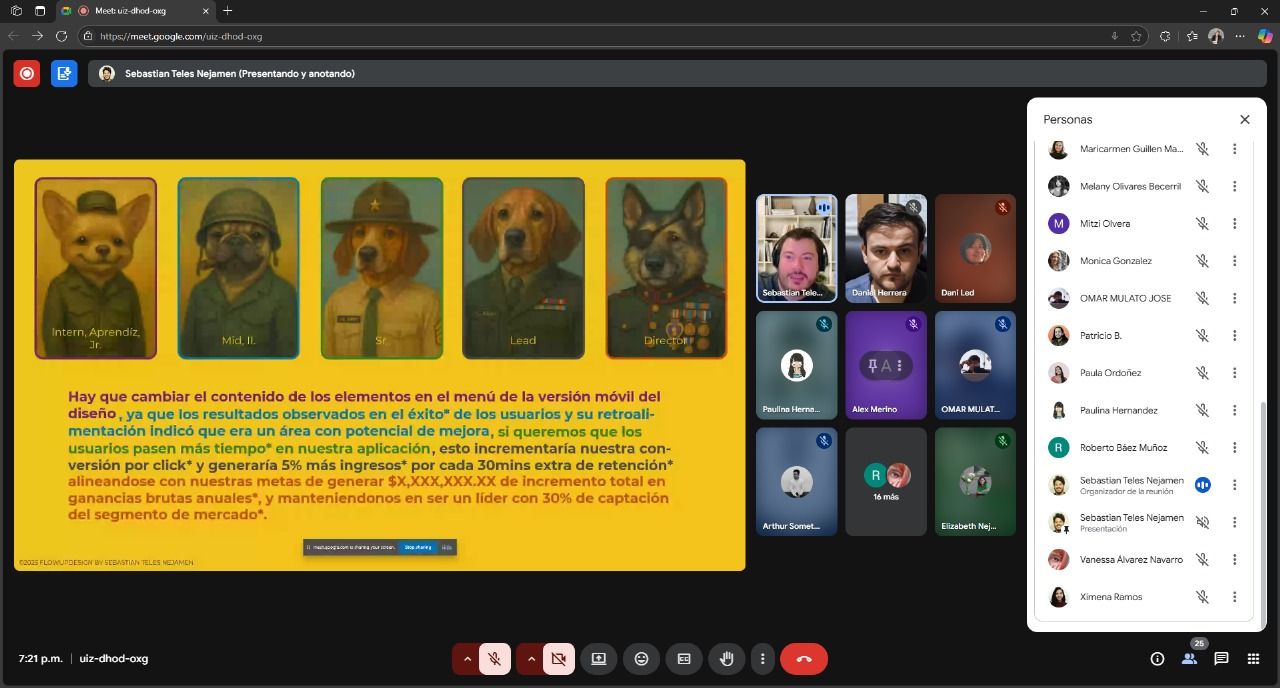Viewport: 1280px width, 688px height.
Task: Expand audio settings chevron next to microphone
Action: tap(467, 659)
